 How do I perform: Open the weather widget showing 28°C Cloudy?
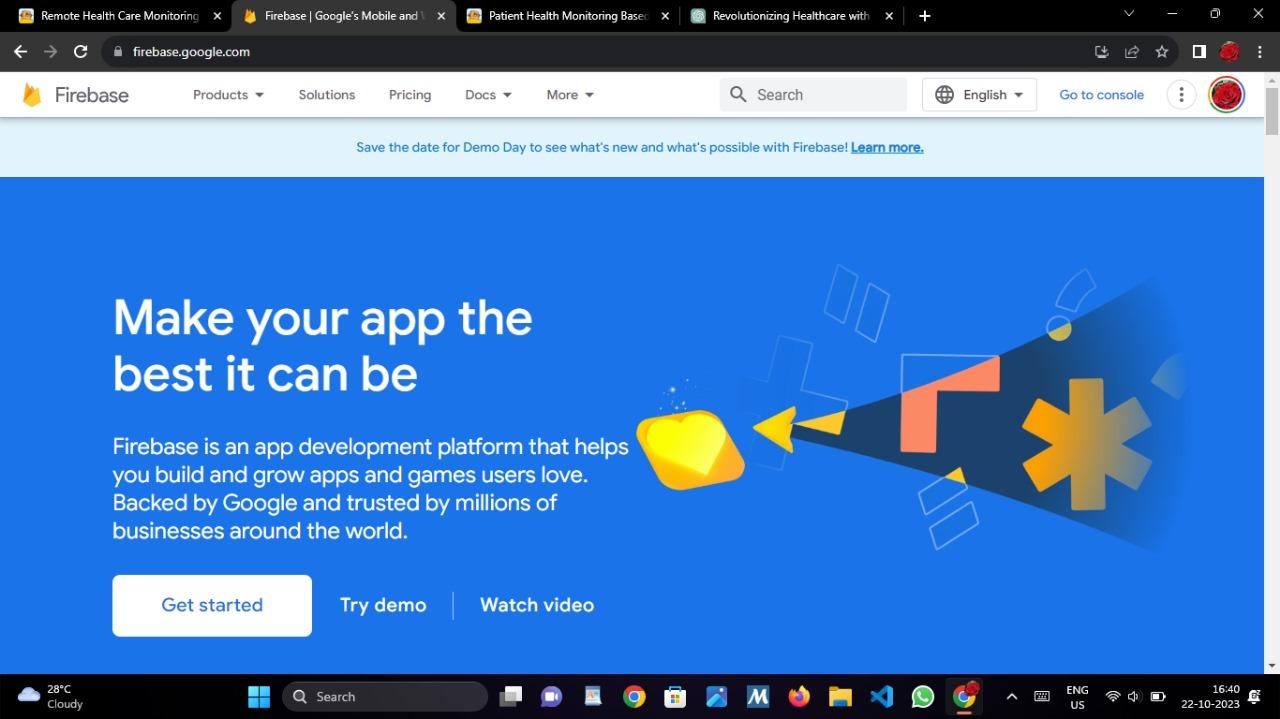coord(51,696)
